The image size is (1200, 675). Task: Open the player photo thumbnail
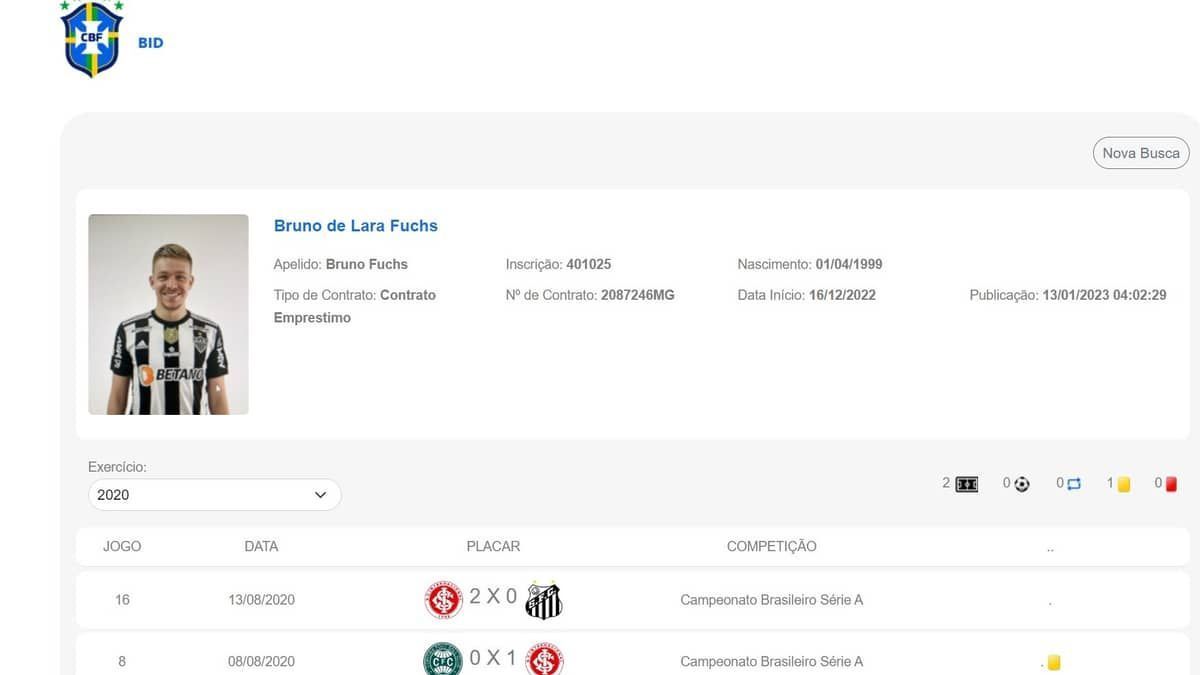[168, 314]
